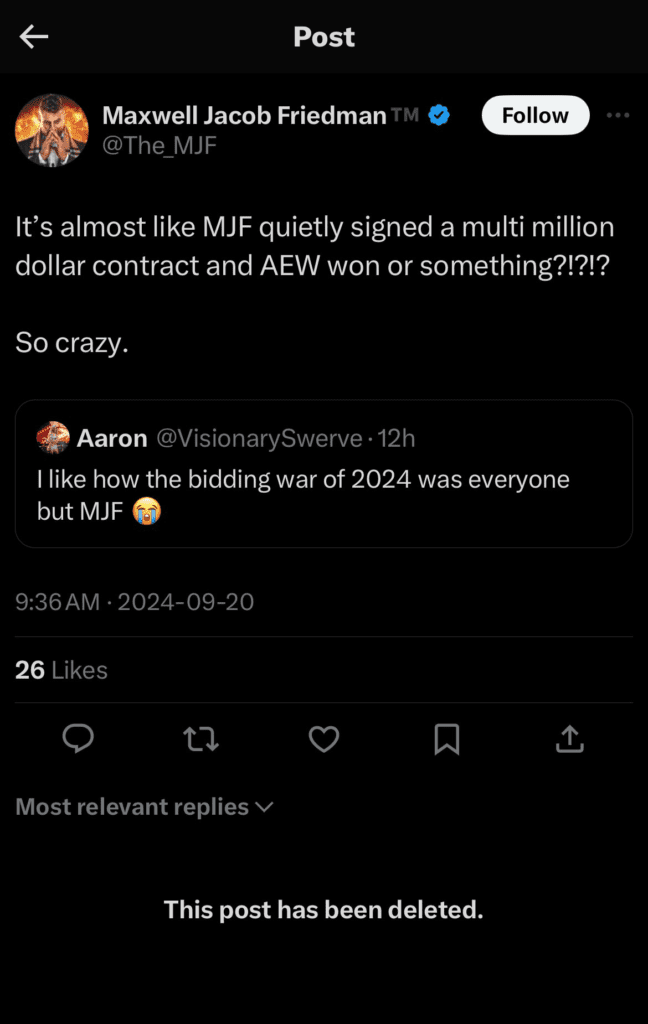
Task: Like the tweet with the heart icon
Action: pos(323,739)
